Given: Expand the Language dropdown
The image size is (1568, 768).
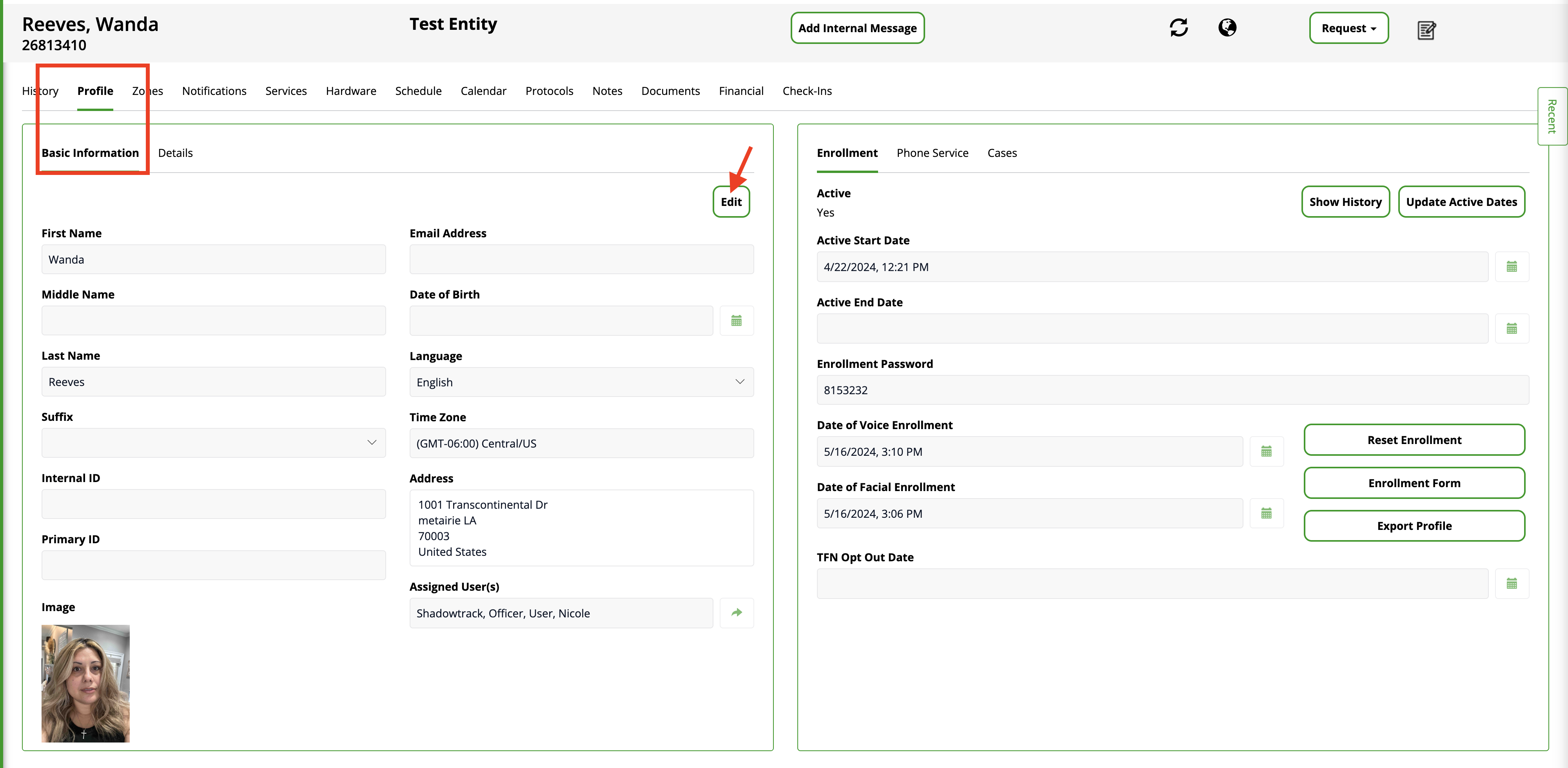Looking at the screenshot, I should [581, 382].
